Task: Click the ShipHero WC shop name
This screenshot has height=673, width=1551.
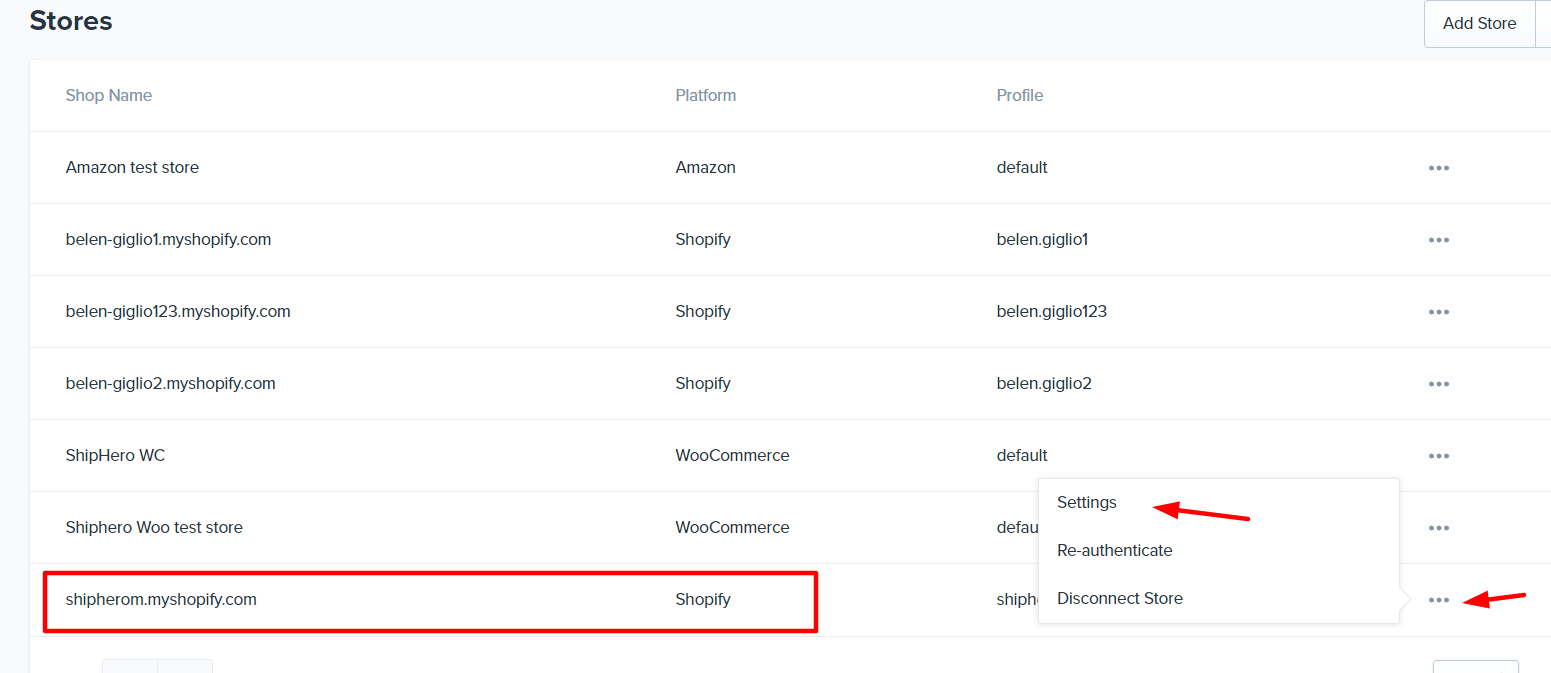Action: tap(115, 456)
